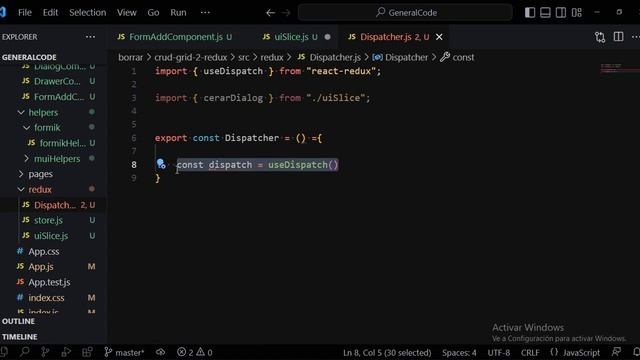The height and width of the screenshot is (360, 640).
Task: Open the Go menu
Action: 153,13
